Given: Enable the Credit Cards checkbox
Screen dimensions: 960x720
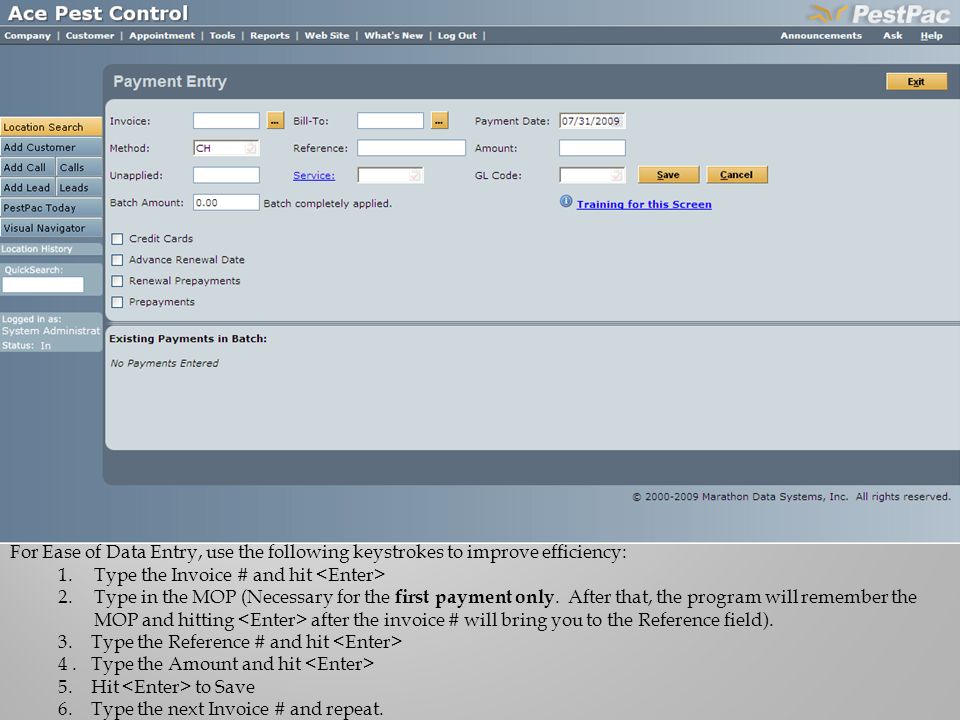Looking at the screenshot, I should click(118, 239).
